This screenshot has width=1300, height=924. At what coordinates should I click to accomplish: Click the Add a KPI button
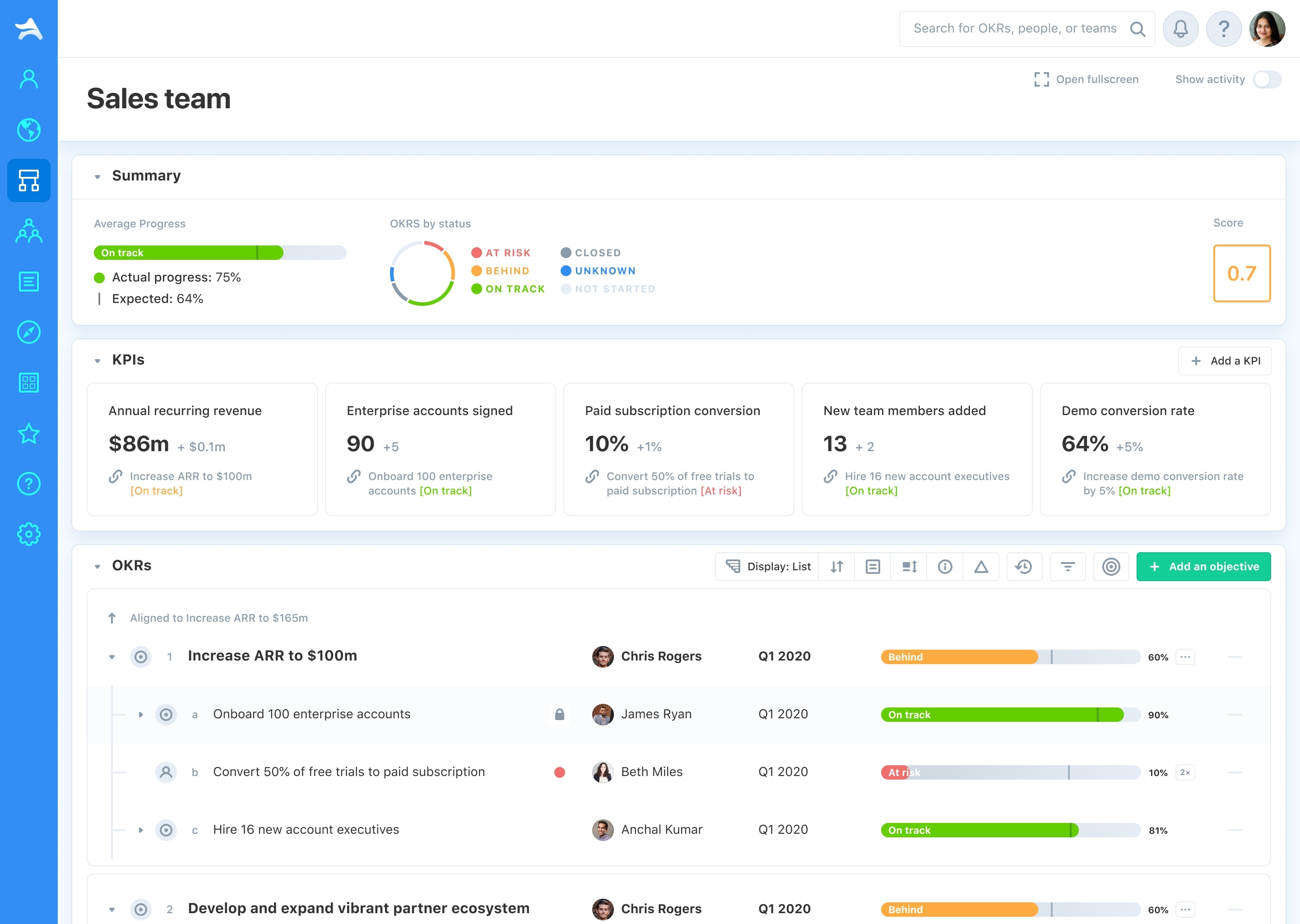(x=1224, y=361)
